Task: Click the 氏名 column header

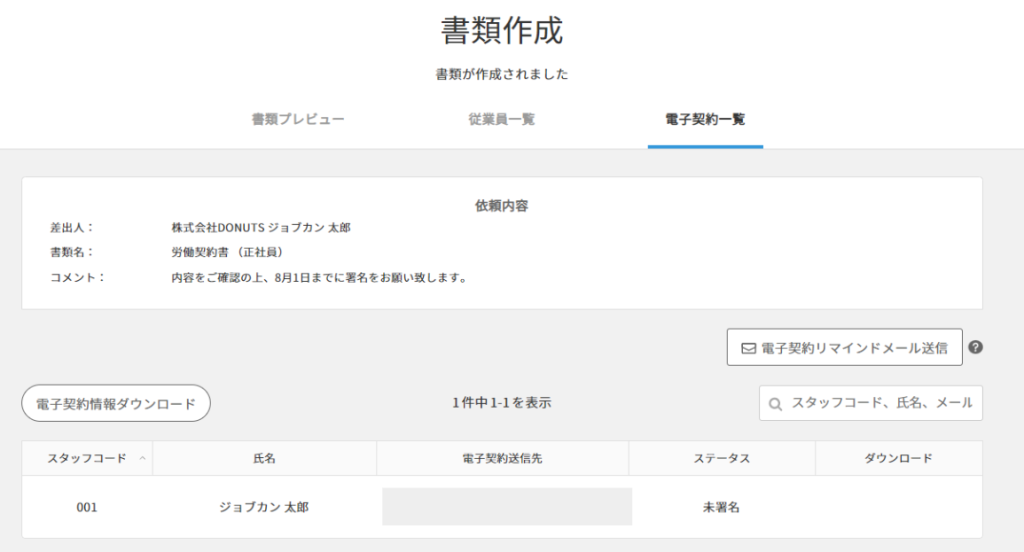Action: coord(264,459)
